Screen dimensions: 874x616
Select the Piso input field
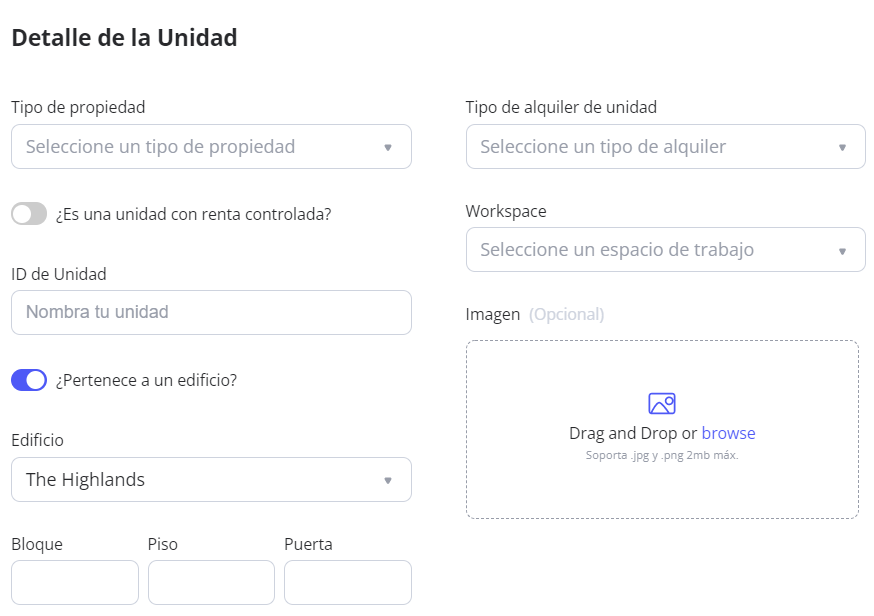click(x=211, y=582)
